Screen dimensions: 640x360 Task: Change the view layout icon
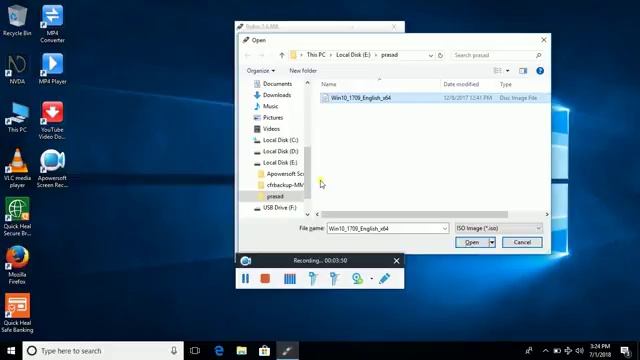tap(498, 71)
